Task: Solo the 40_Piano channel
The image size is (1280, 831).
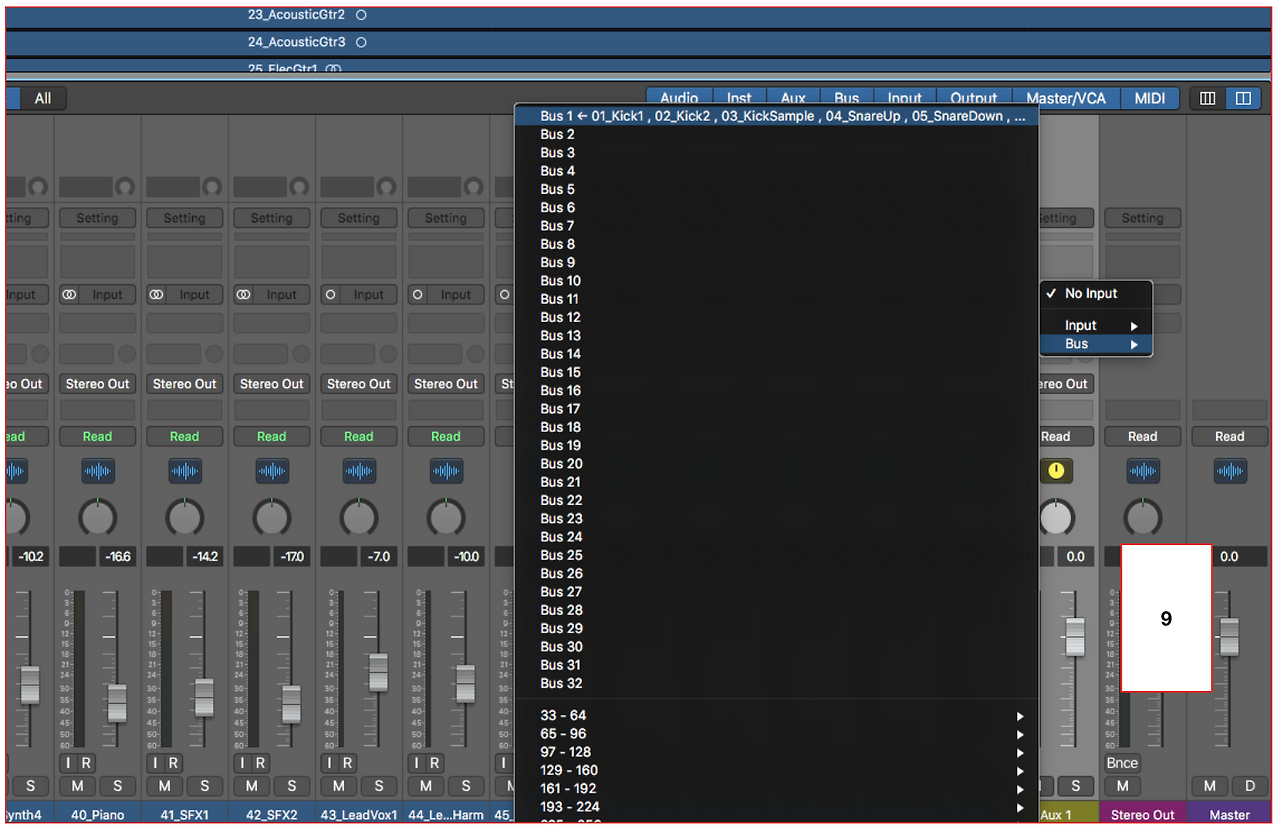Action: pyautogui.click(x=117, y=786)
